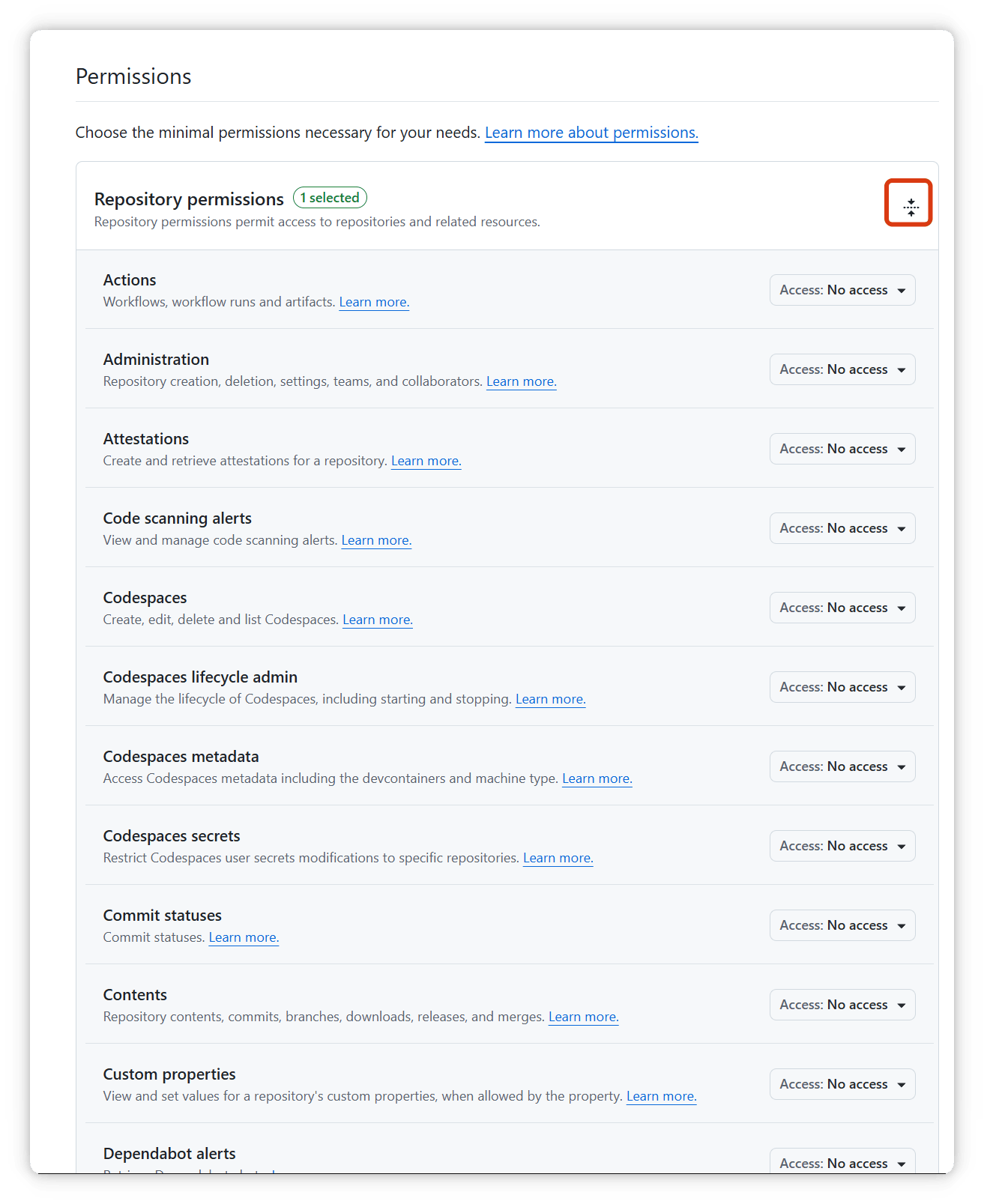Image resolution: width=984 pixels, height=1204 pixels.
Task: Open the Contents access dropdown
Action: (842, 1005)
